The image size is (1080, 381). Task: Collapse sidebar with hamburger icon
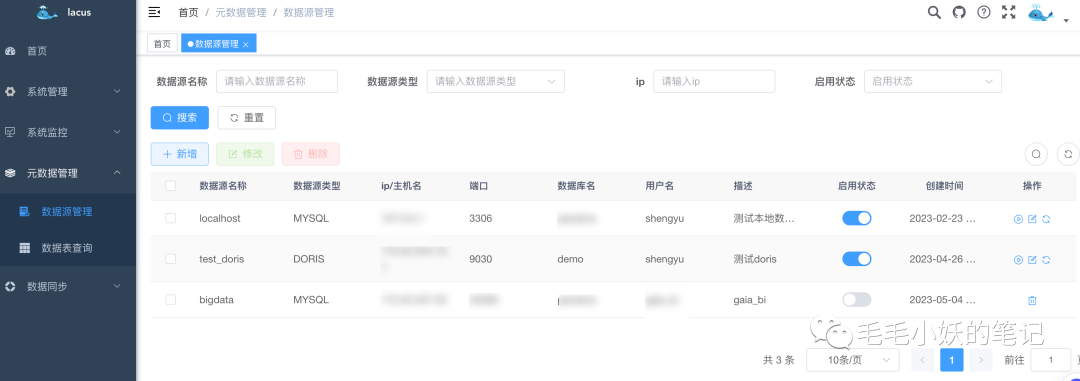154,12
